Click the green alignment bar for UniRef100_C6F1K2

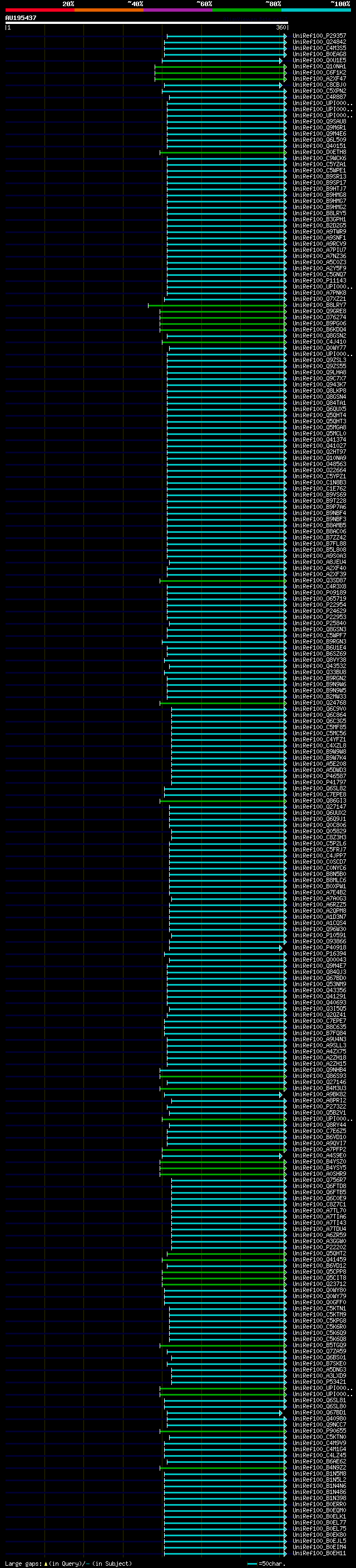click(x=220, y=73)
